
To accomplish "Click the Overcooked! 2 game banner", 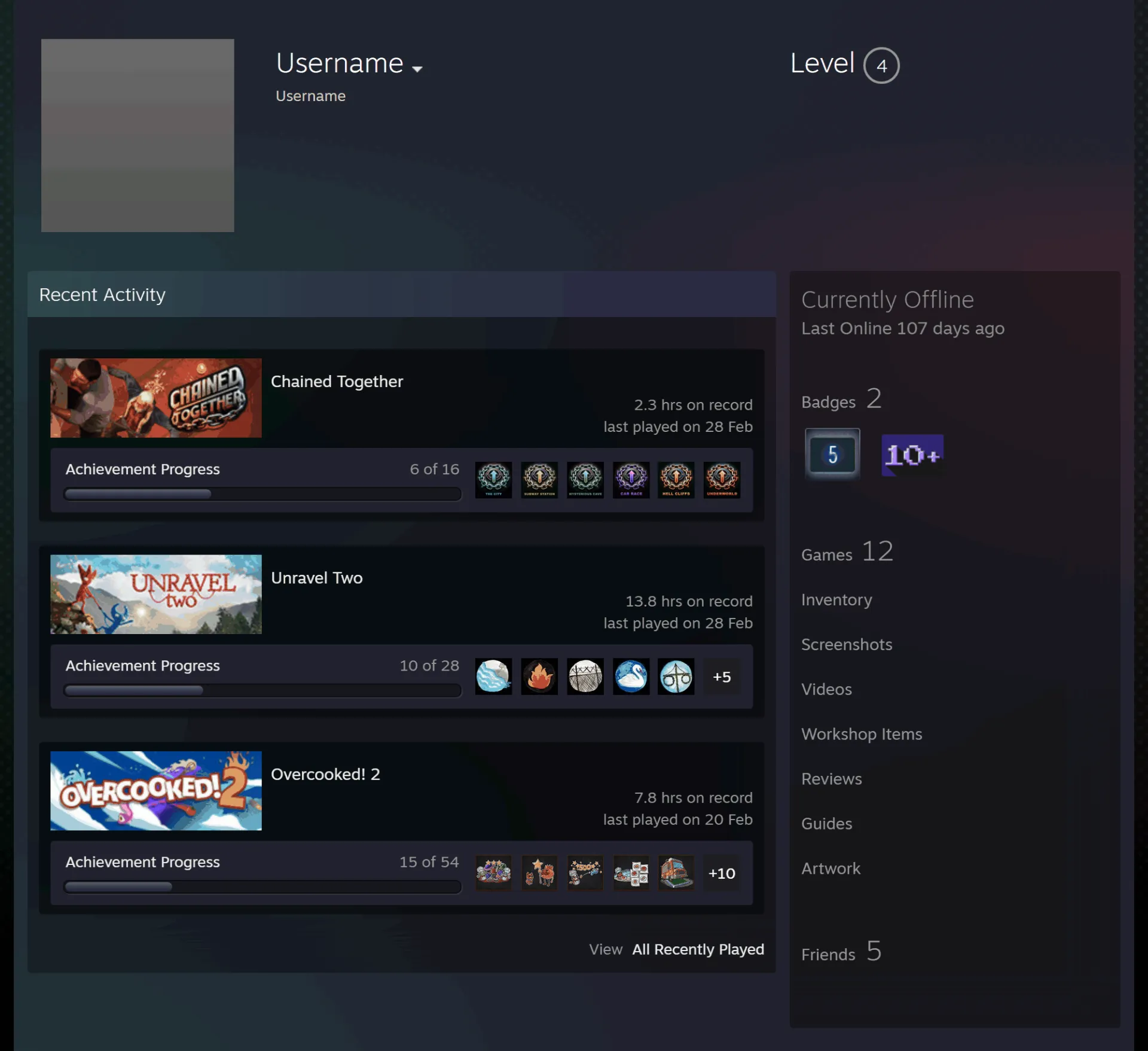I will 156,791.
